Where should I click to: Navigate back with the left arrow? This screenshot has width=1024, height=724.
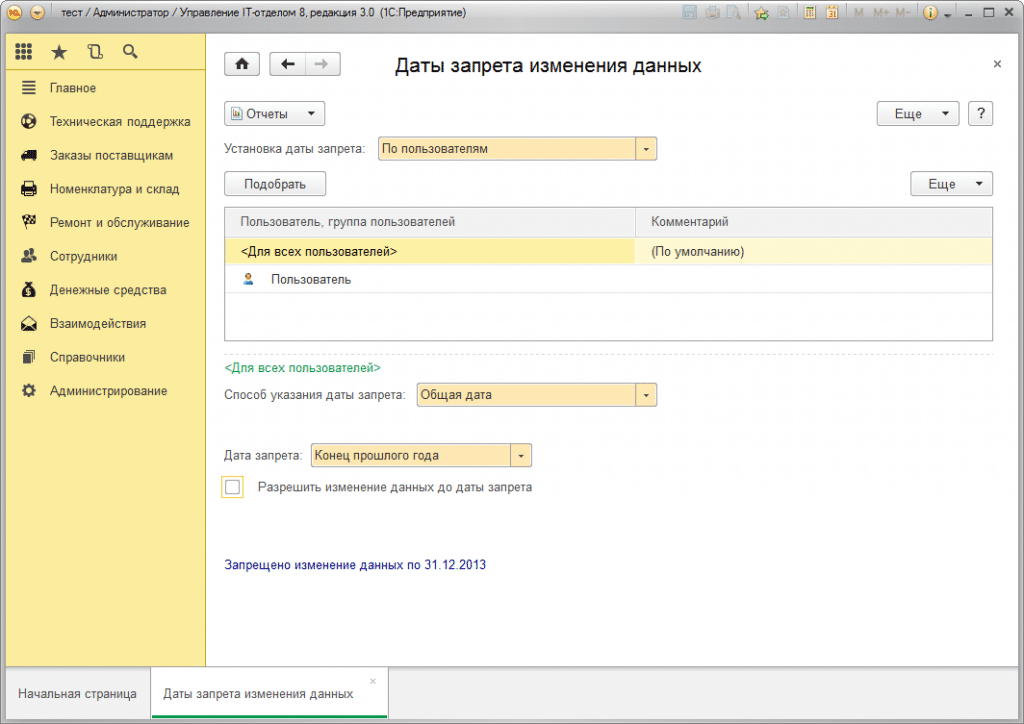[287, 64]
